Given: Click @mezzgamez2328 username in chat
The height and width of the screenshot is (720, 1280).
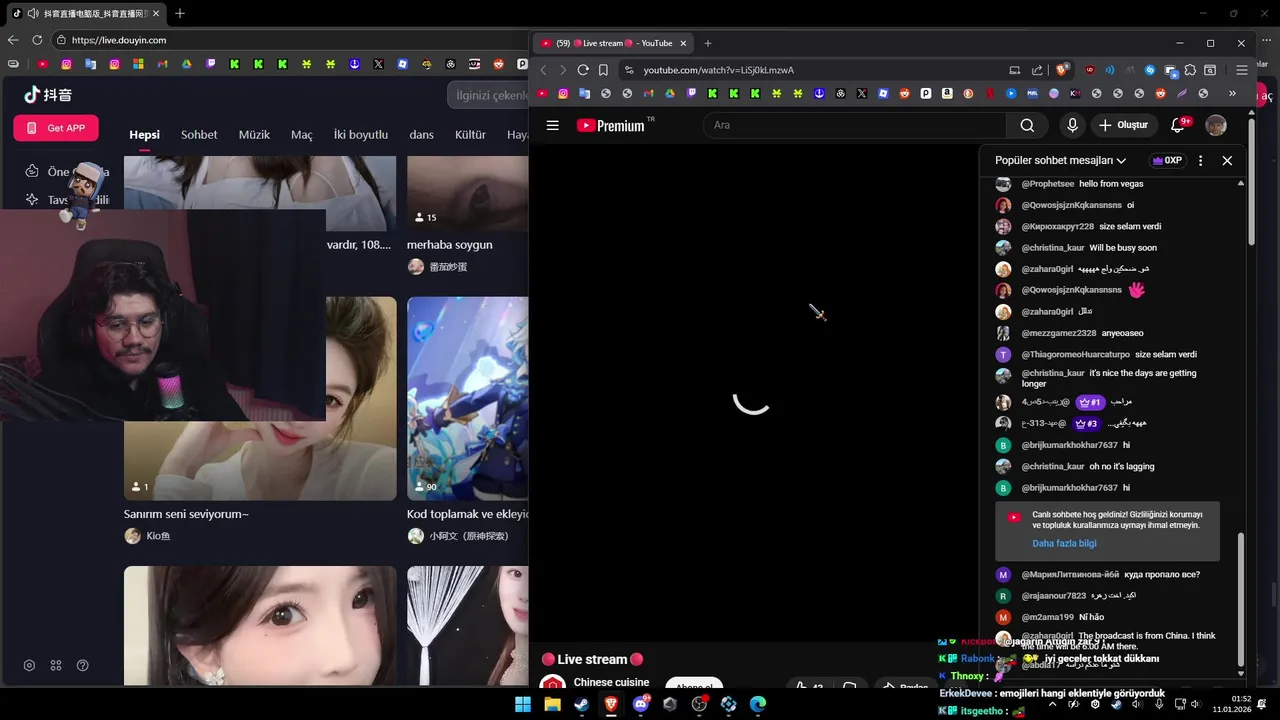Looking at the screenshot, I should tap(1059, 333).
